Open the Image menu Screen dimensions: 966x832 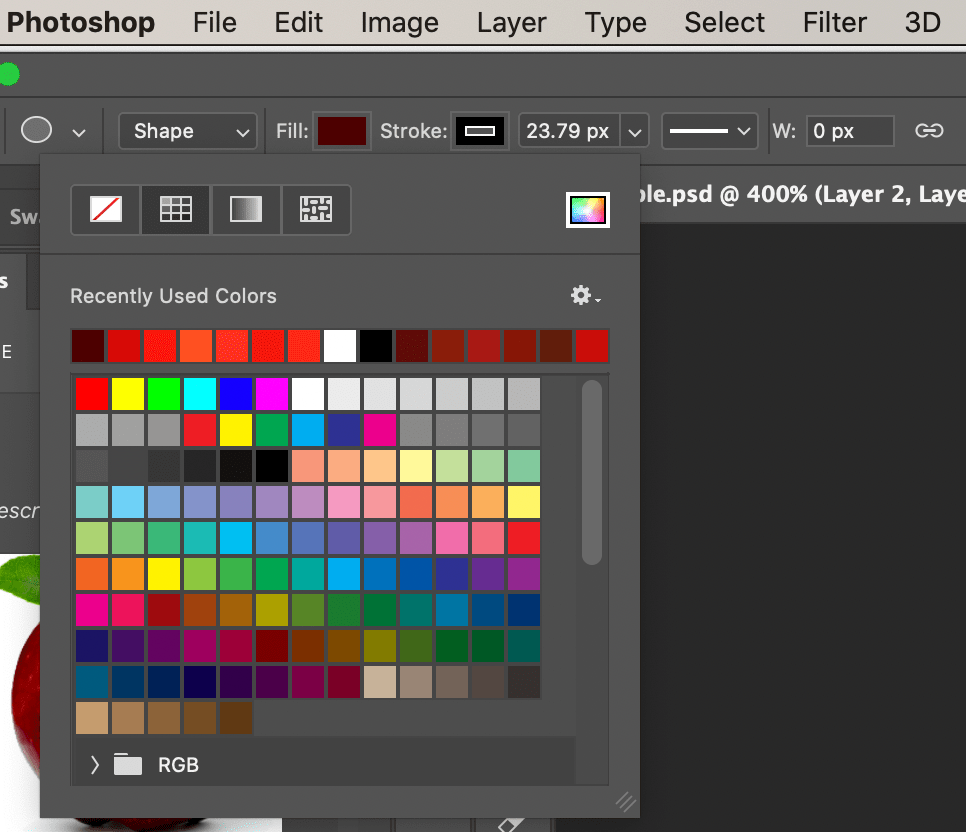tap(399, 22)
